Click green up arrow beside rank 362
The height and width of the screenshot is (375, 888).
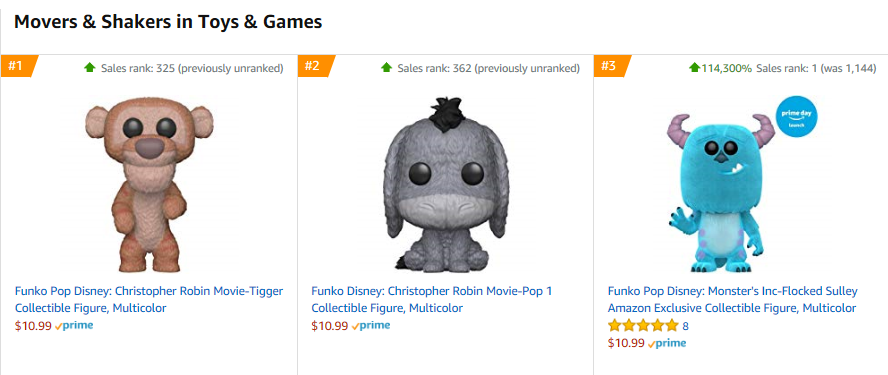(x=386, y=68)
